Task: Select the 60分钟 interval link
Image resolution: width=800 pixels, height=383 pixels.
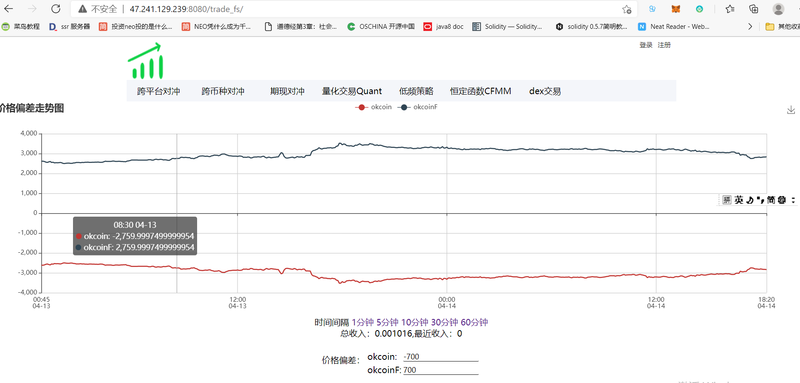Action: point(474,322)
